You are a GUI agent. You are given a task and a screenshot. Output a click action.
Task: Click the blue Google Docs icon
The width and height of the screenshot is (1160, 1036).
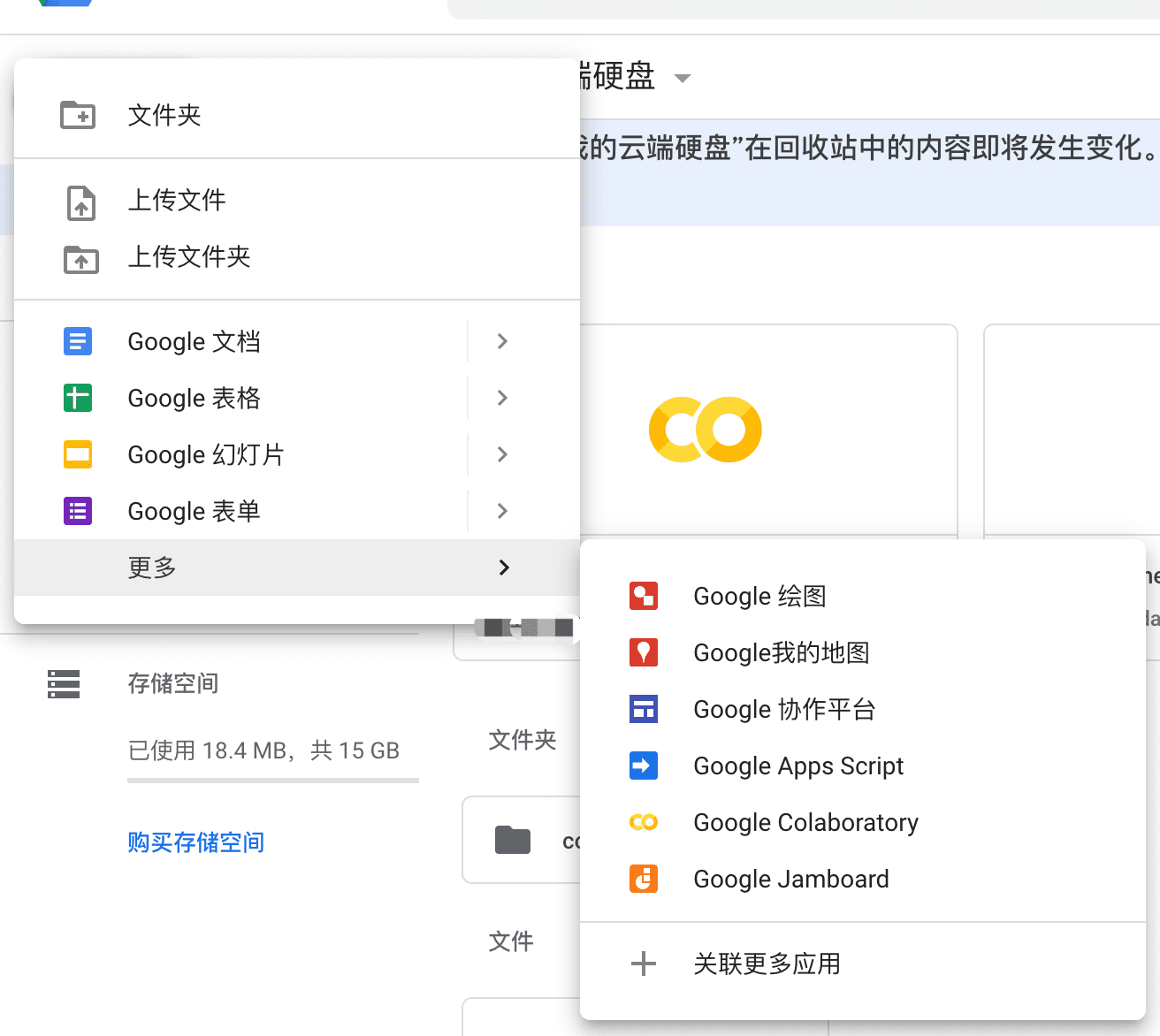coord(78,341)
